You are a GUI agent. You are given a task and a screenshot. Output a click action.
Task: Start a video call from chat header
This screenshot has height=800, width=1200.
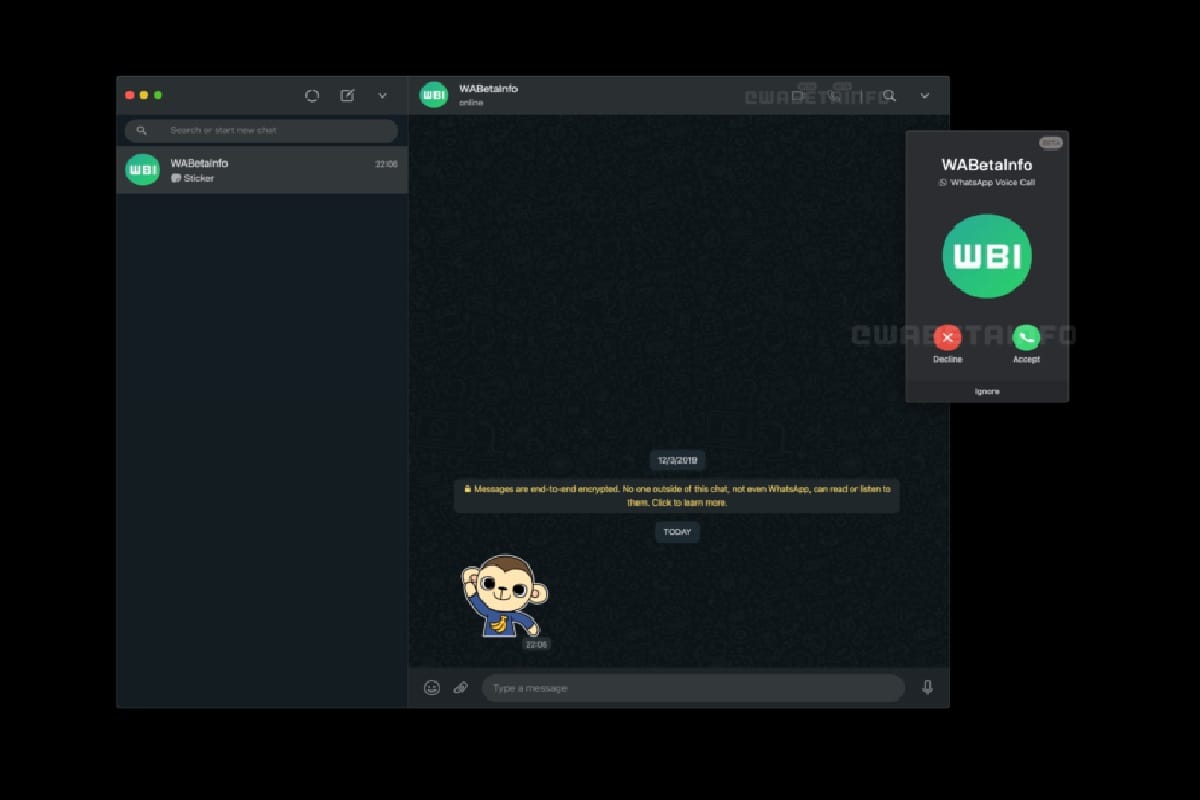point(800,96)
